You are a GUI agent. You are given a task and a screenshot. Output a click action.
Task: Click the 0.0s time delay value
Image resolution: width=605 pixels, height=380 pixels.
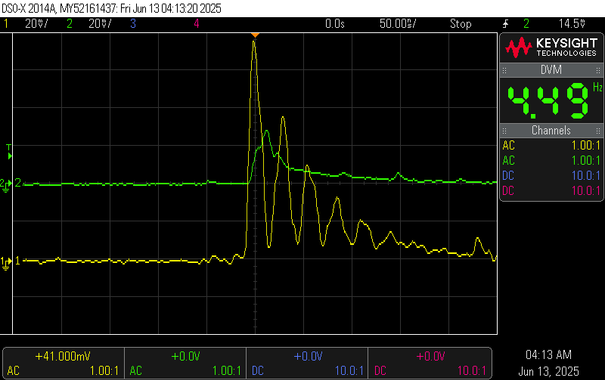[335, 24]
